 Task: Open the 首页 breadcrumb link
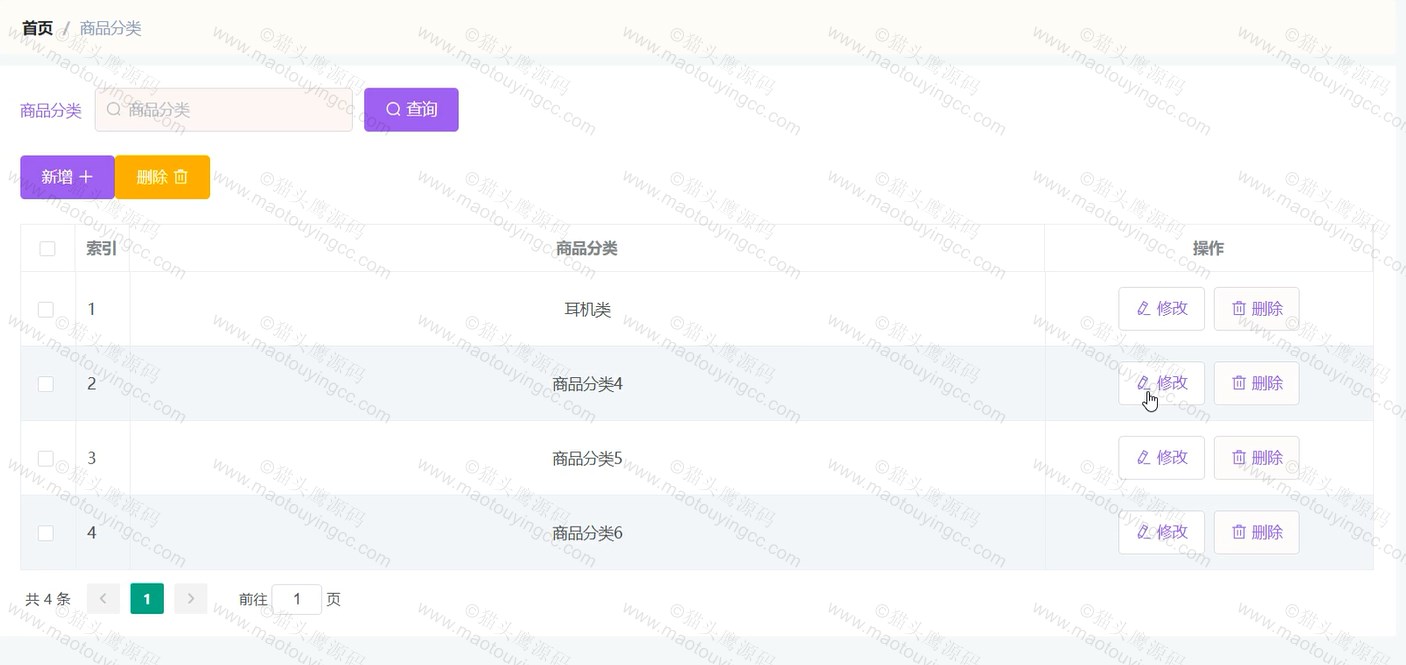[x=37, y=28]
